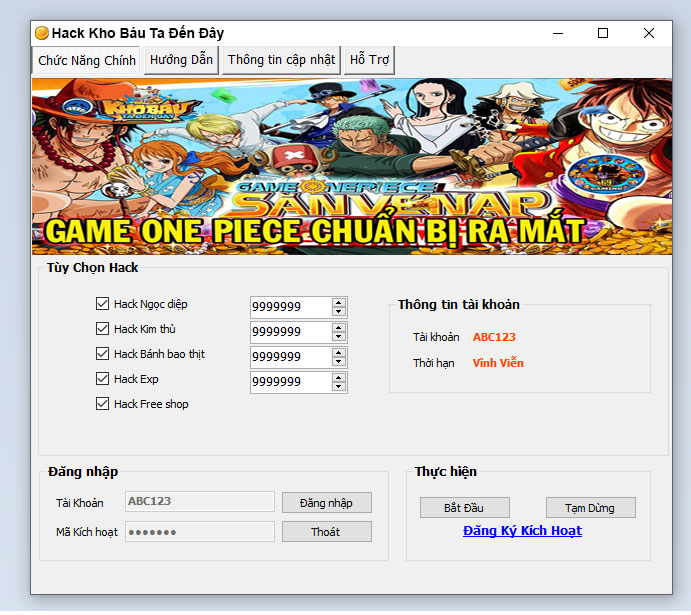The image size is (691, 615).
Task: Click the gold coin app icon in title bar
Action: [41, 33]
